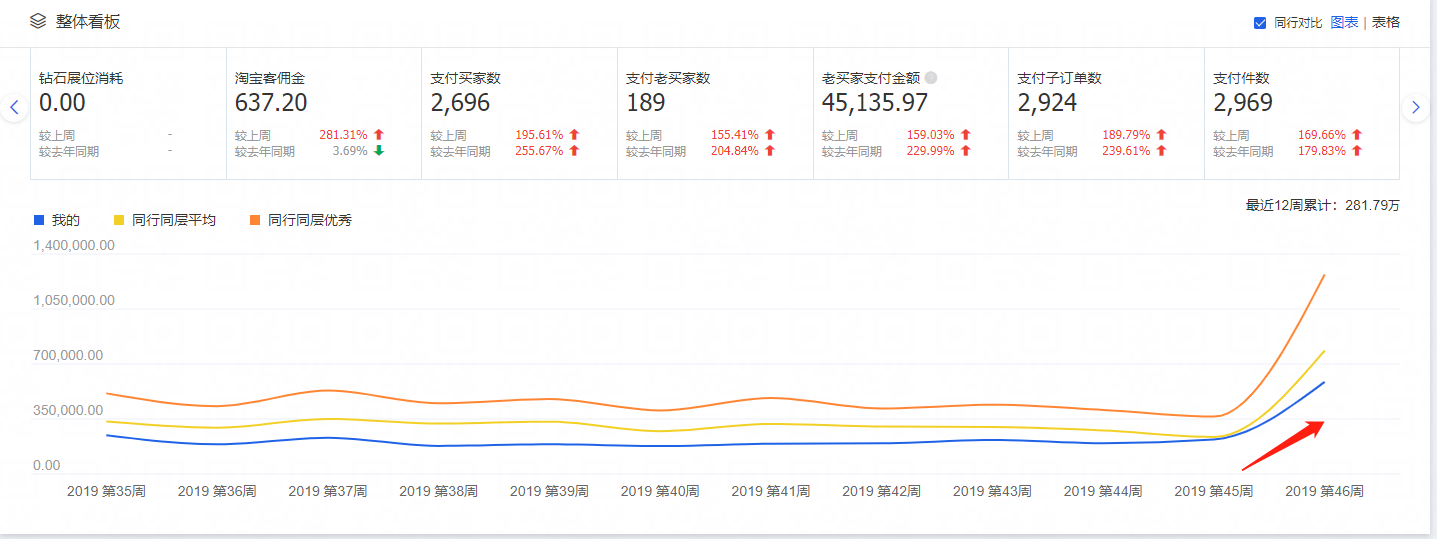This screenshot has width=1437, height=539.
Task: Click the large red annotation arrow
Action: (x=1284, y=445)
